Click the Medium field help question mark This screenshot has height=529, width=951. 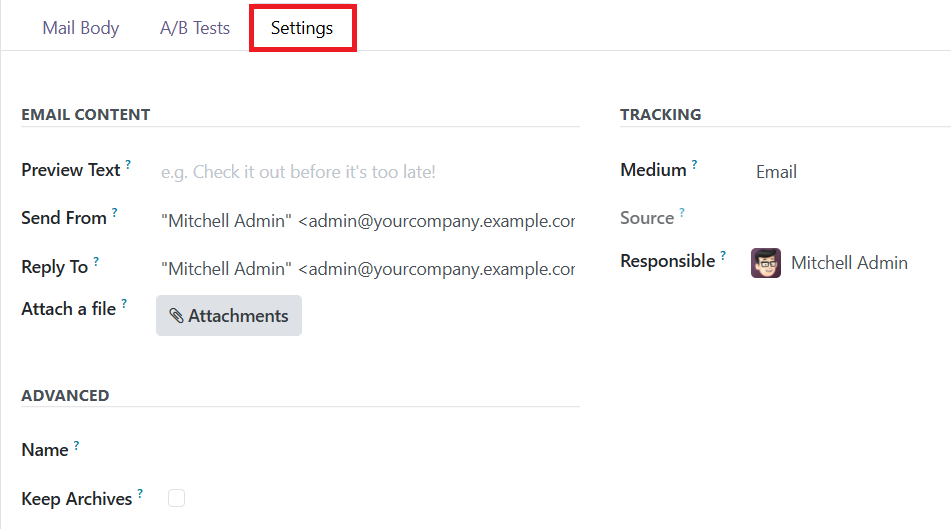point(694,164)
